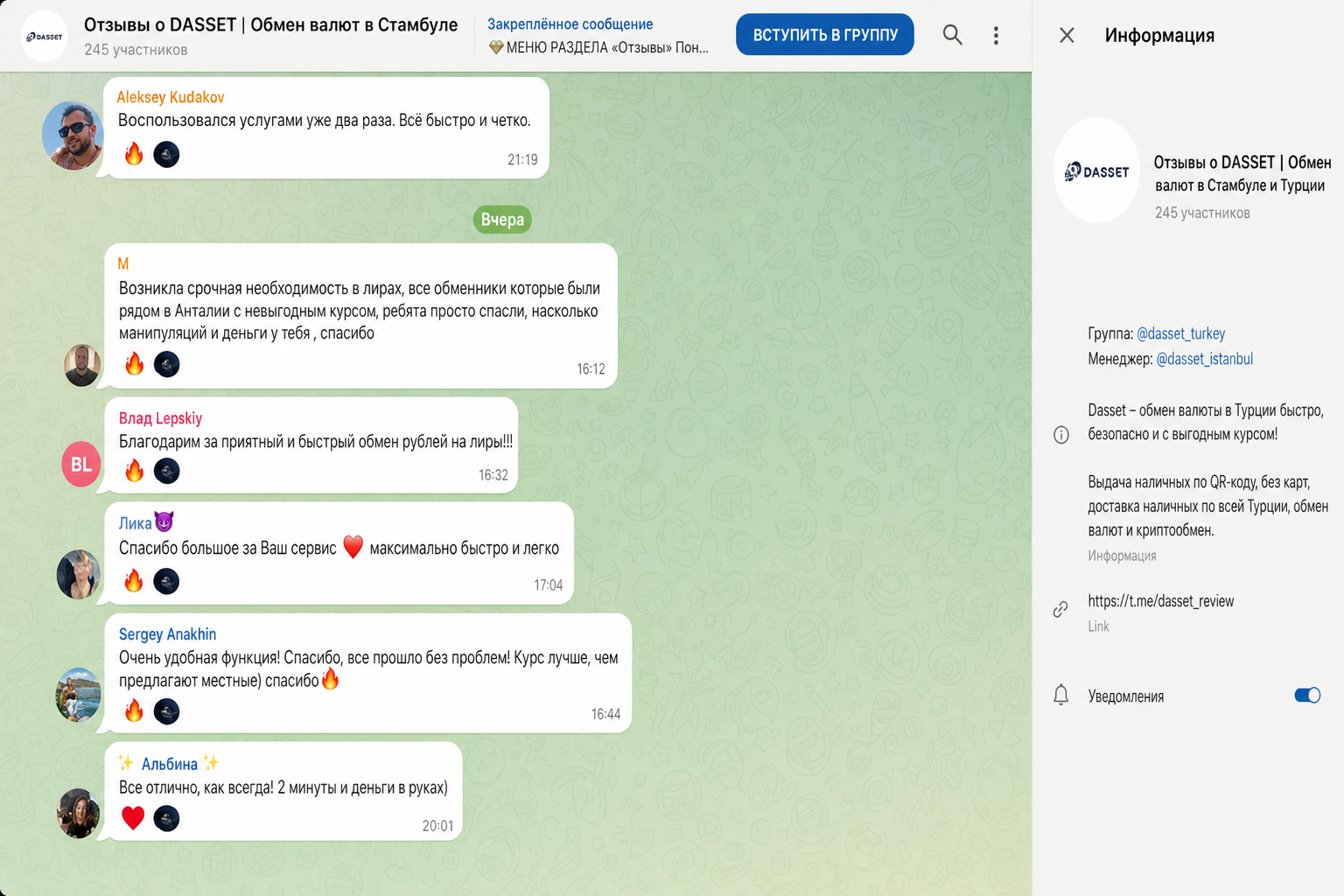Screen dimensions: 1344x896
Task: Click reactor avatar on Sergey Anakhin's message
Action: point(166,711)
